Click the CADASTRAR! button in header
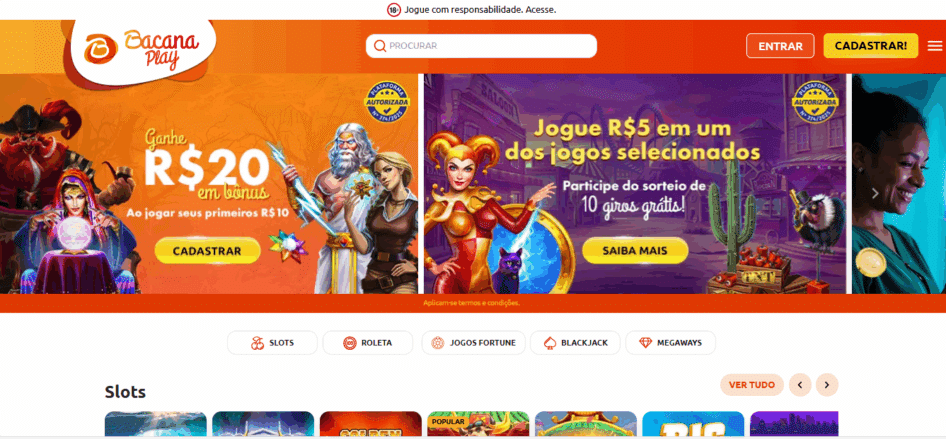946x439 pixels. tap(871, 46)
